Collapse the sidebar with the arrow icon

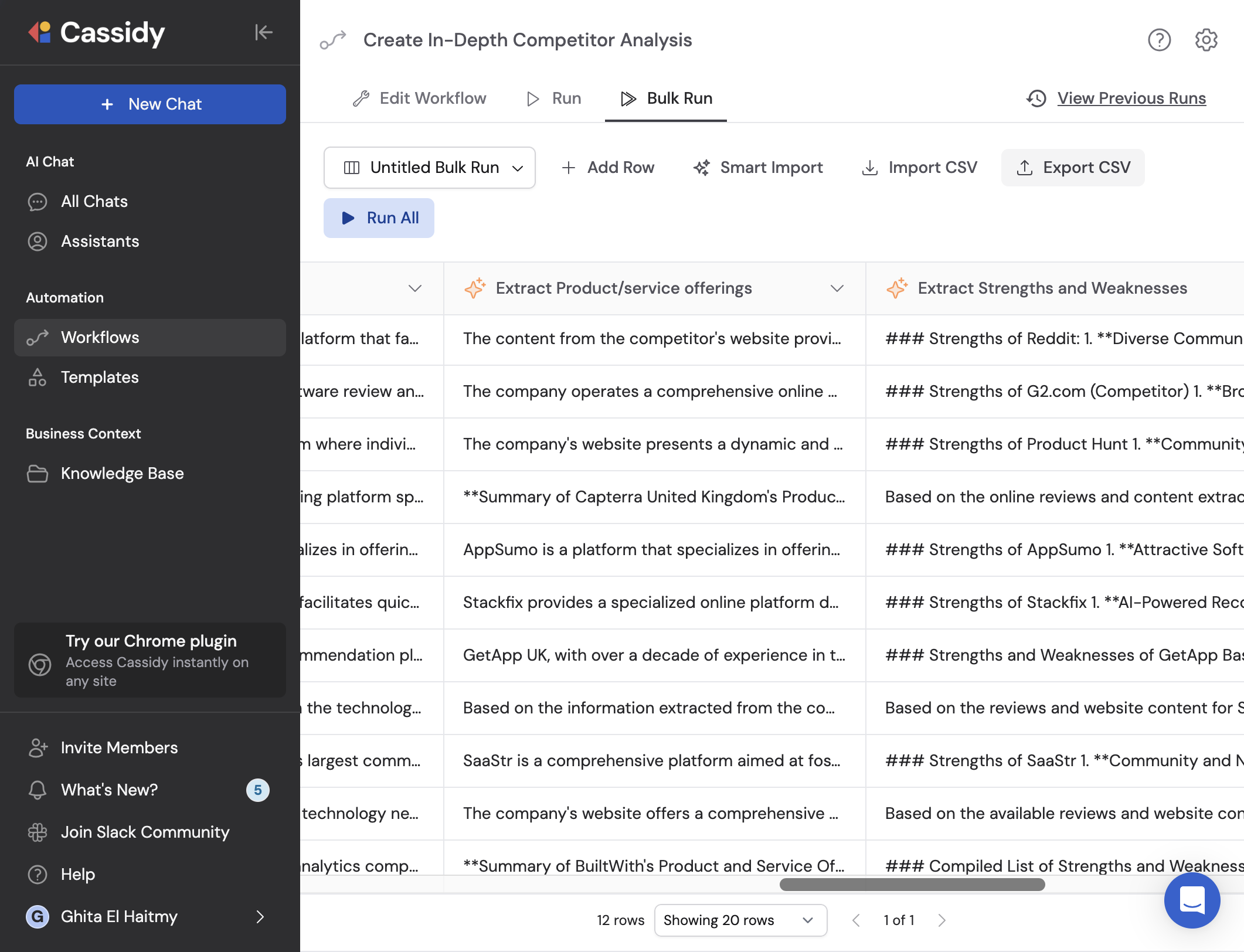click(264, 32)
